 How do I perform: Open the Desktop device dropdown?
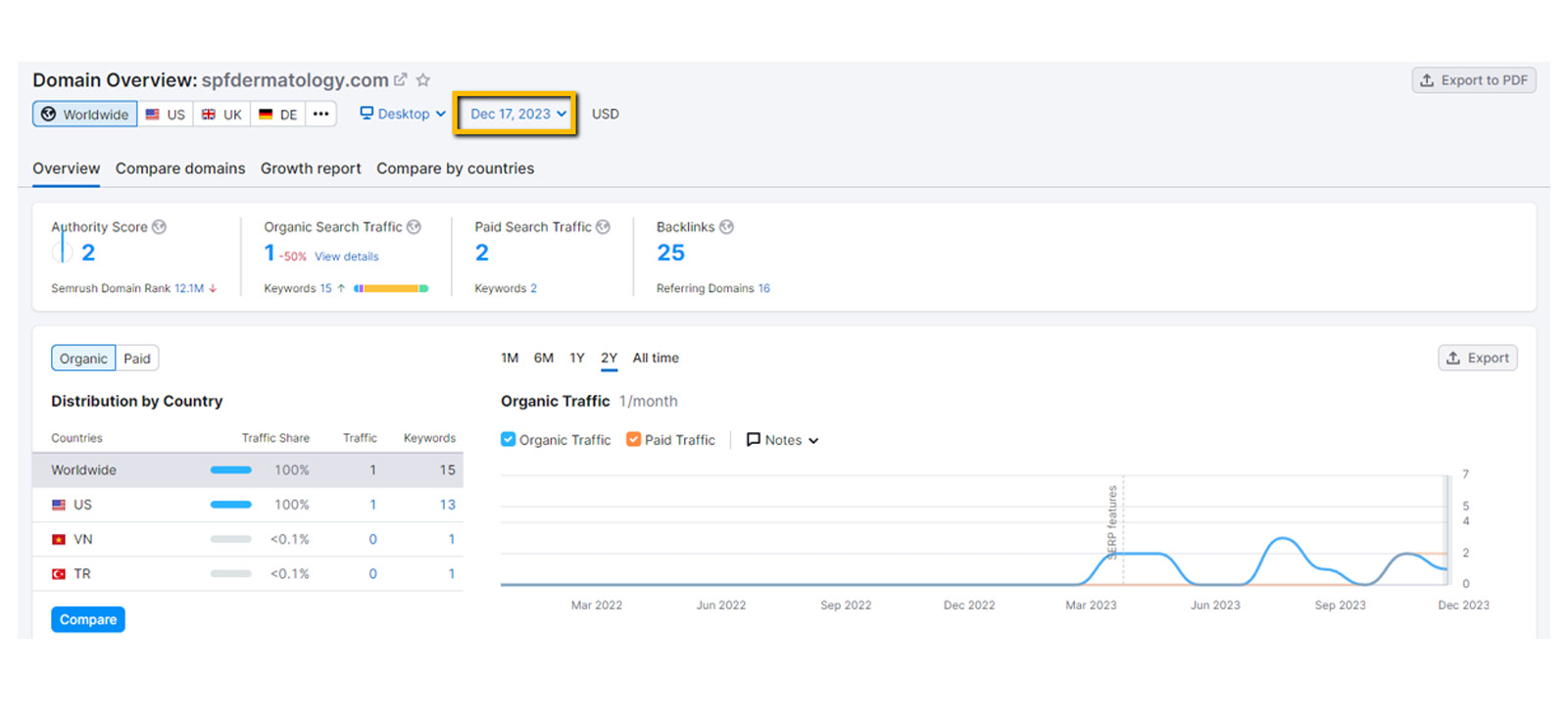[403, 114]
